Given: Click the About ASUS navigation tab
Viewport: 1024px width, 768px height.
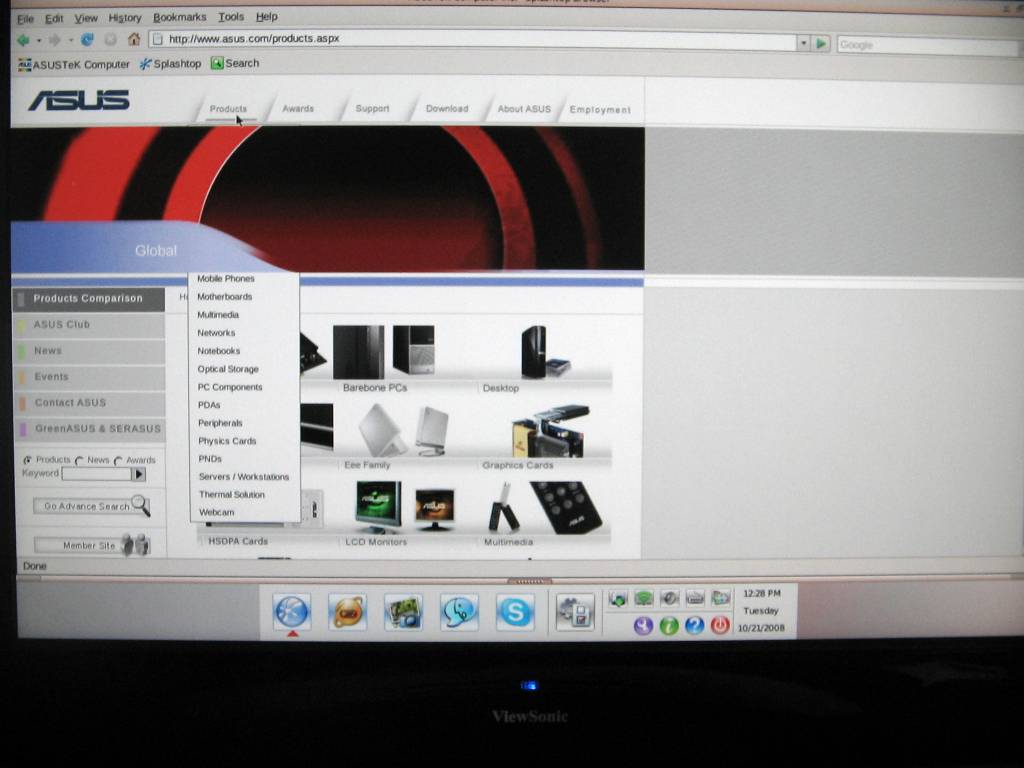Looking at the screenshot, I should [x=524, y=109].
